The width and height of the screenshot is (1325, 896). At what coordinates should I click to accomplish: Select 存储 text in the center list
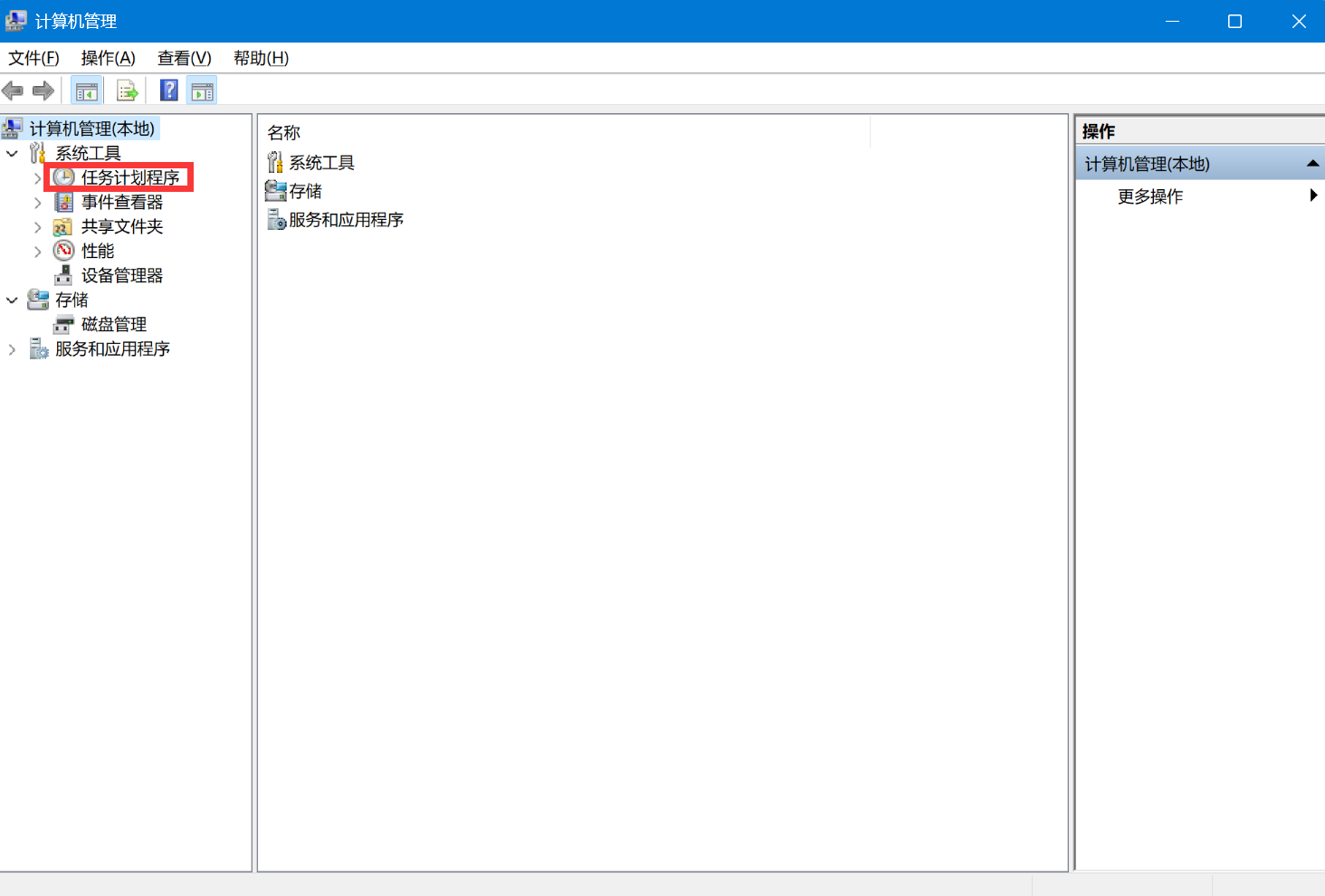(305, 191)
